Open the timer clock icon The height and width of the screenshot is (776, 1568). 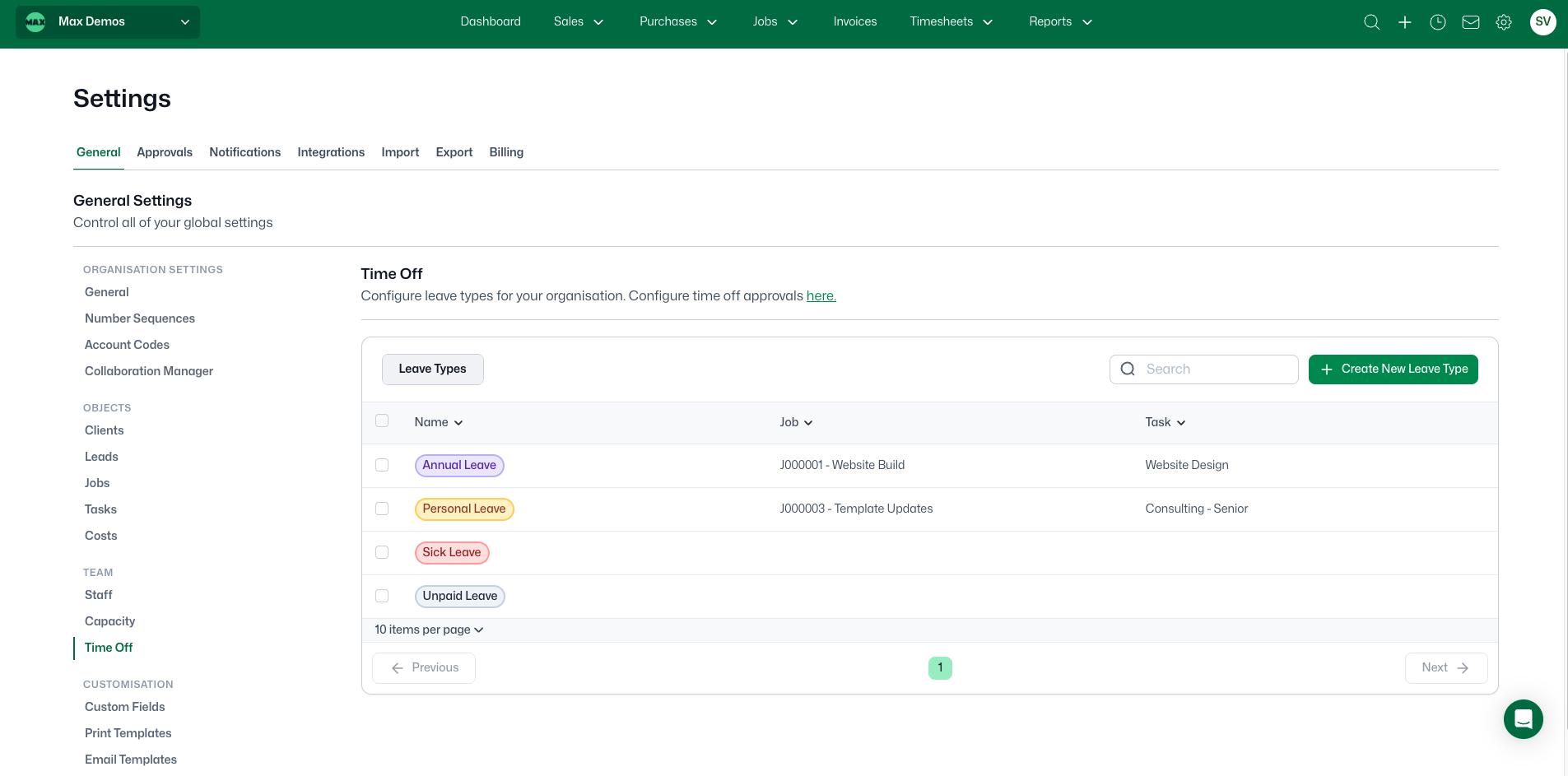click(1438, 22)
